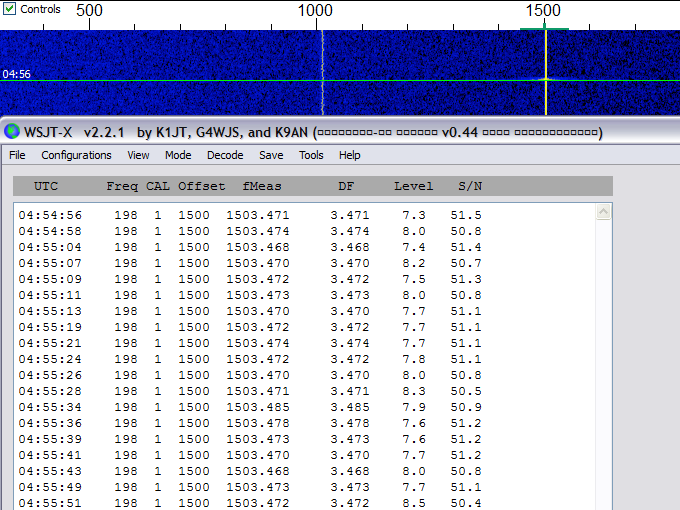Click the CAL column header
This screenshot has width=680, height=510.
coord(157,186)
